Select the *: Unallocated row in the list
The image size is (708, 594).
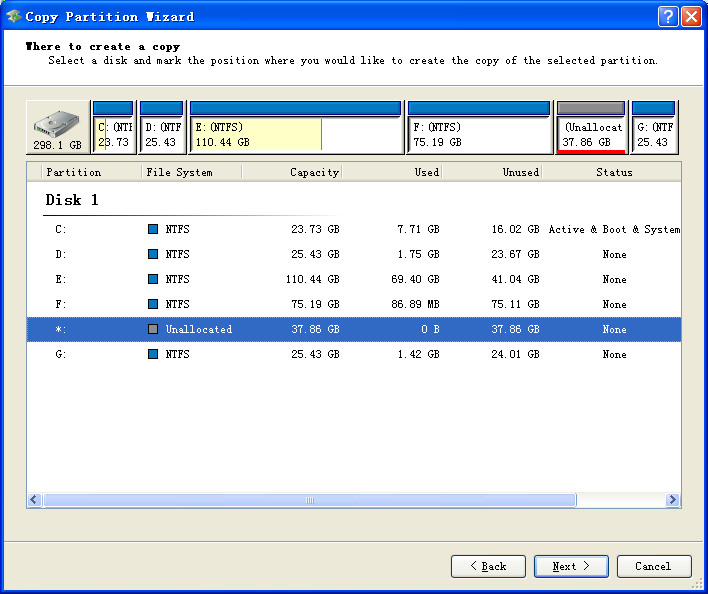click(x=354, y=329)
